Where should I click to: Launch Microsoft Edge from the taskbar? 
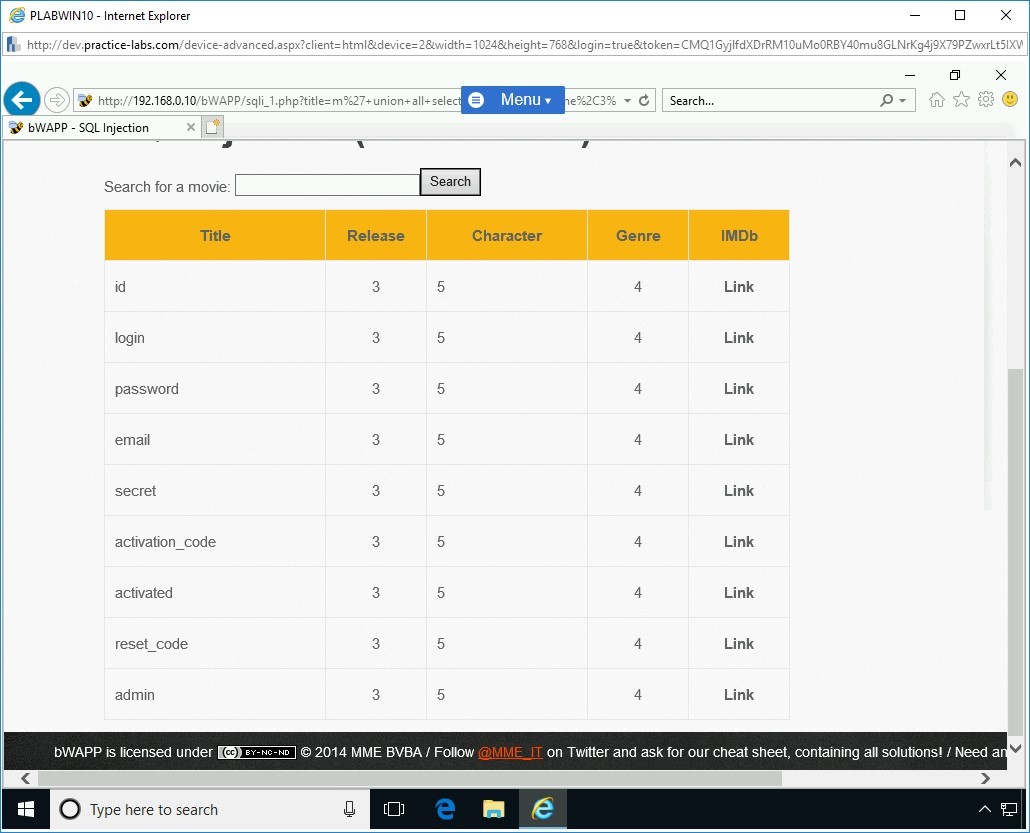pyautogui.click(x=446, y=809)
